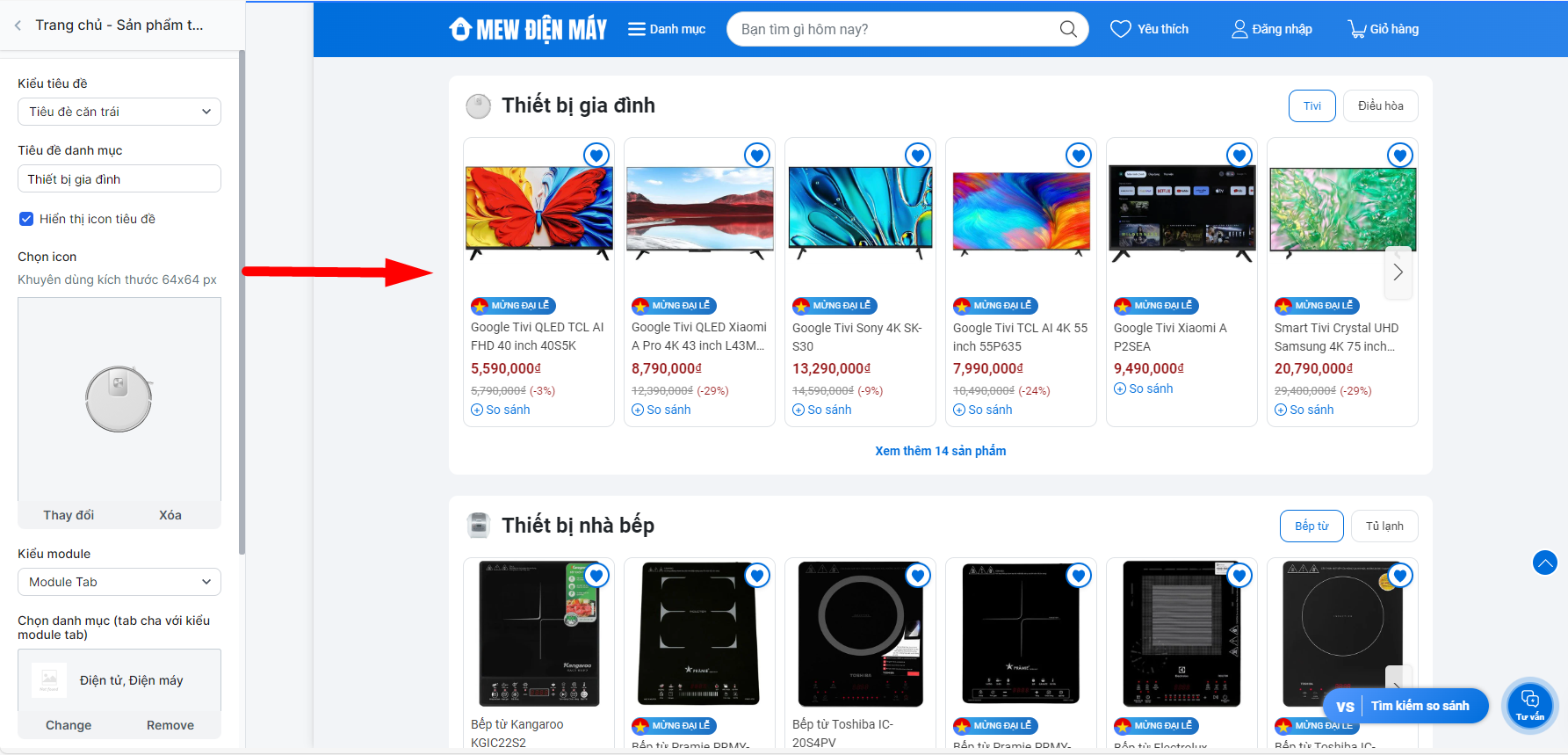Compare the Google Tivi Xiaomi A P2SEA

tap(1144, 388)
